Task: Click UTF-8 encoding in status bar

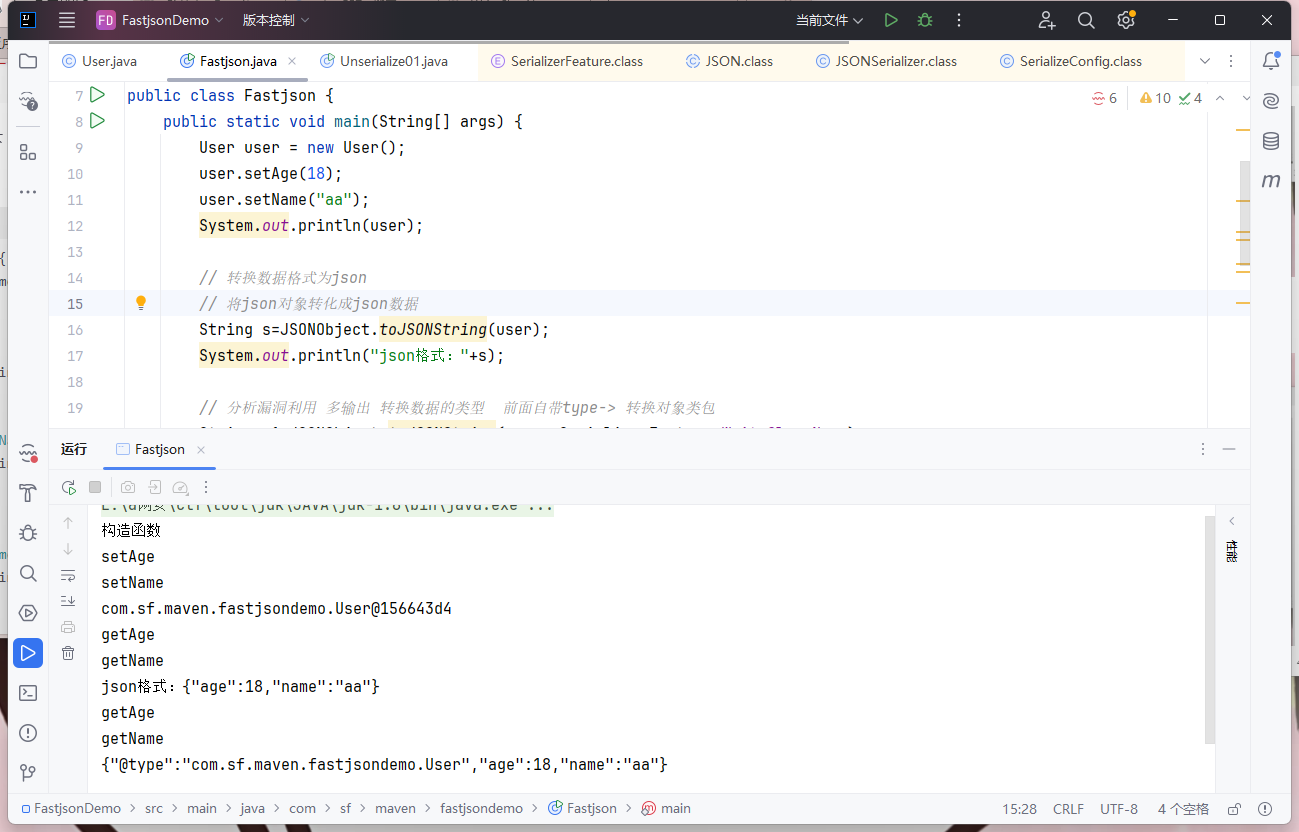Action: tap(1119, 809)
